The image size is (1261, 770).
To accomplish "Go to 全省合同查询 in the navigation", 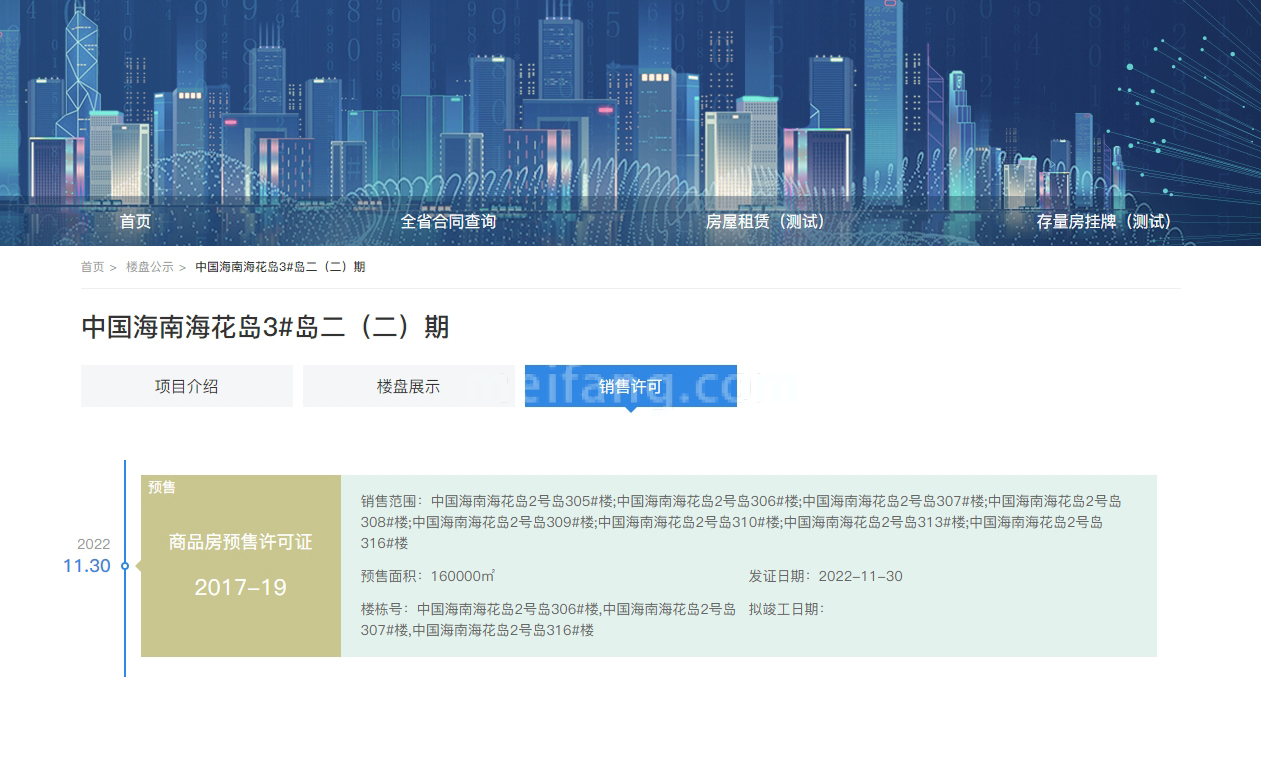I will click(x=448, y=222).
